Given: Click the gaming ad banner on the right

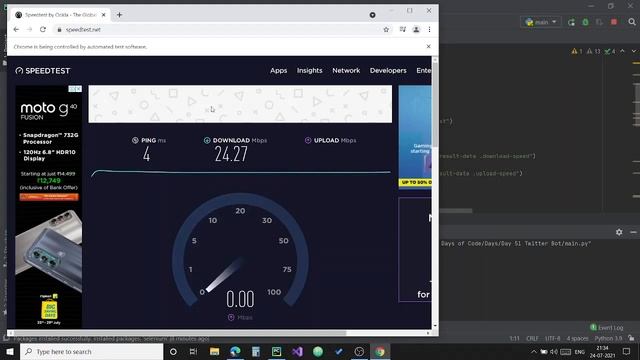Looking at the screenshot, I should pos(415,136).
